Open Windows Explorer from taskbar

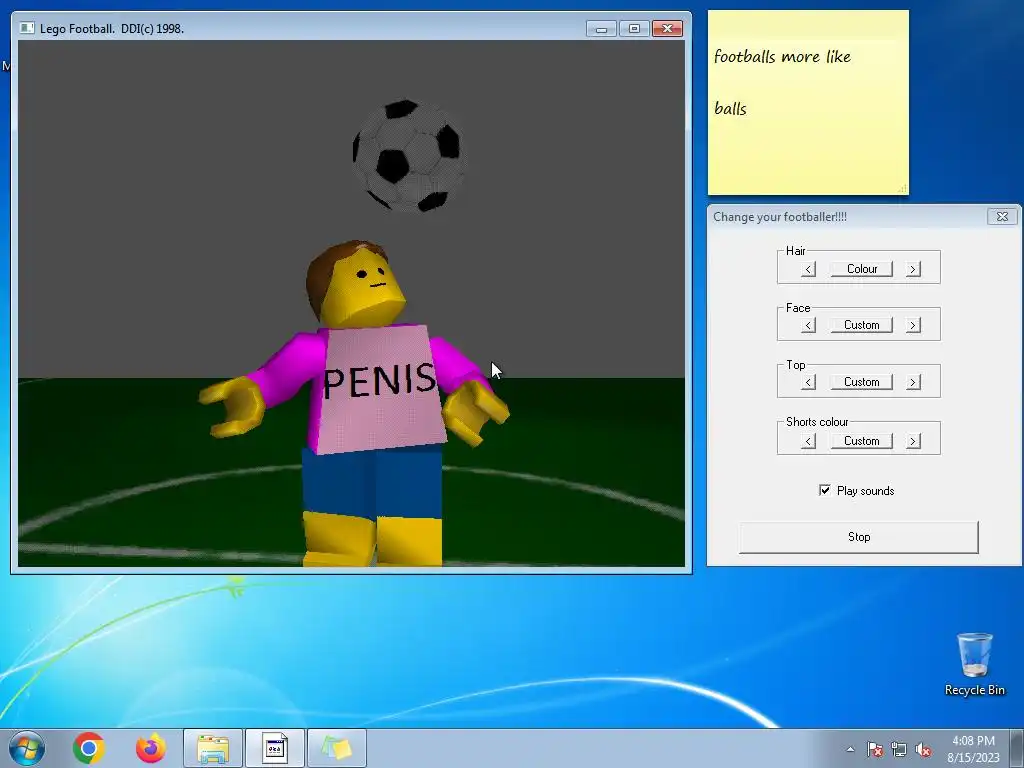click(213, 748)
